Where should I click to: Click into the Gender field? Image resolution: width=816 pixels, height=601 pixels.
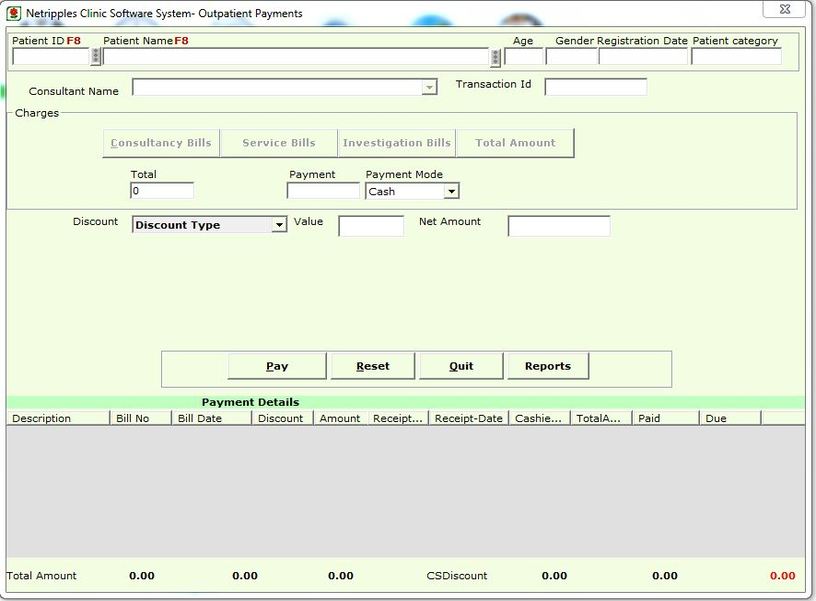point(571,56)
